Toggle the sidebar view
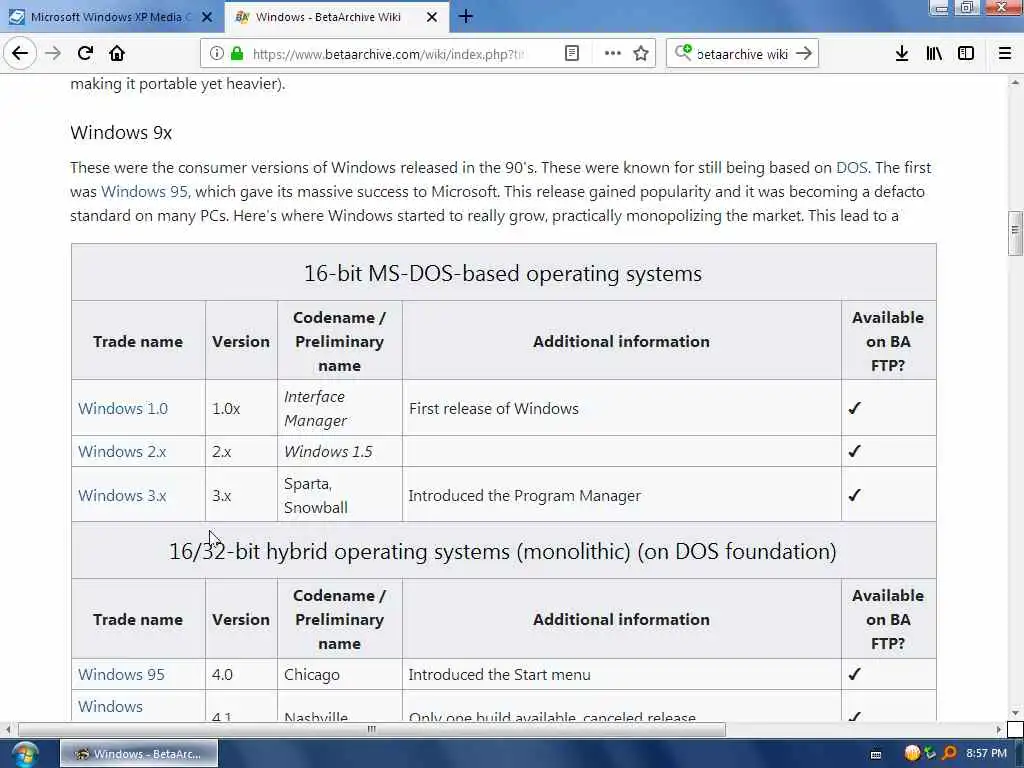1024x768 pixels. 966,54
